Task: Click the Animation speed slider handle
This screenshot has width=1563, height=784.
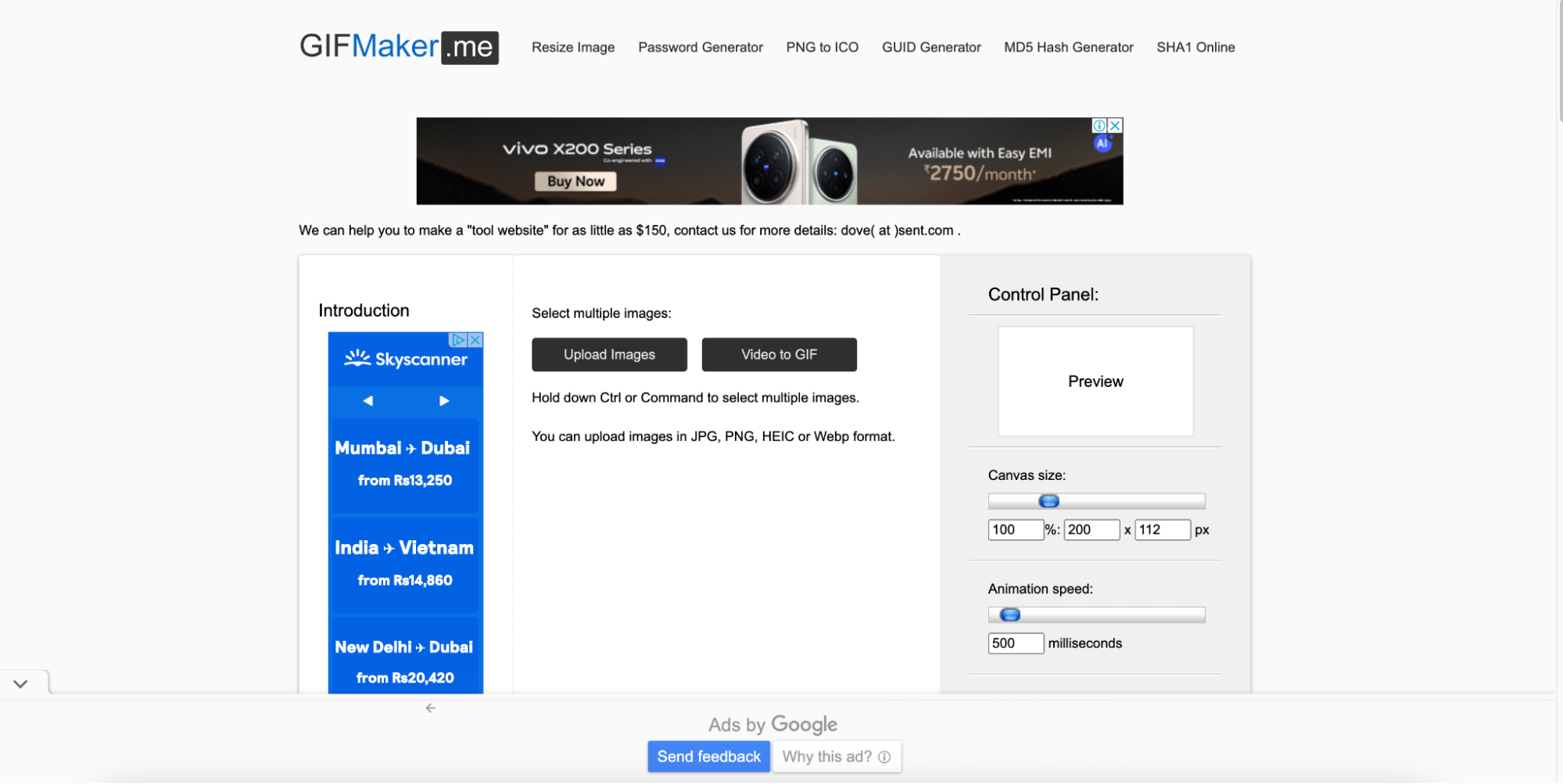Action: [x=1010, y=615]
